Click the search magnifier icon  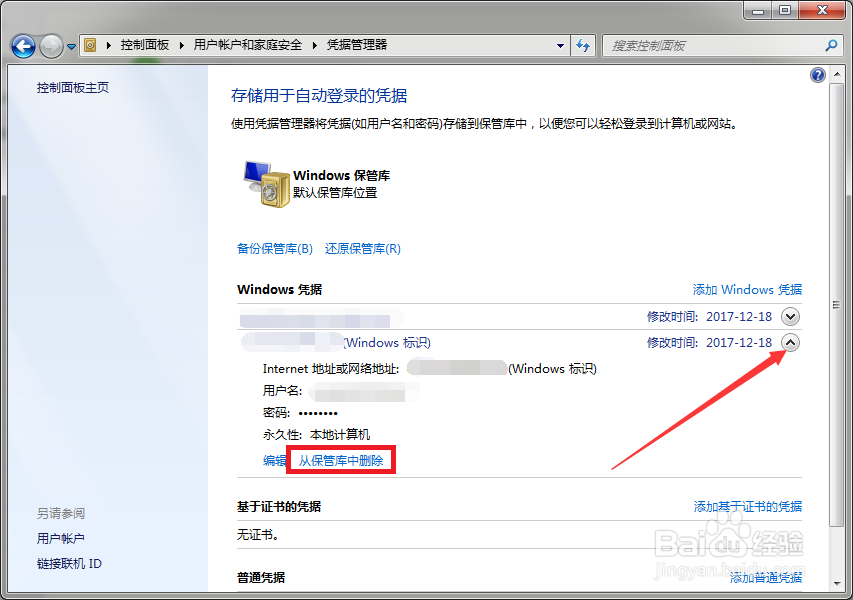coord(829,45)
